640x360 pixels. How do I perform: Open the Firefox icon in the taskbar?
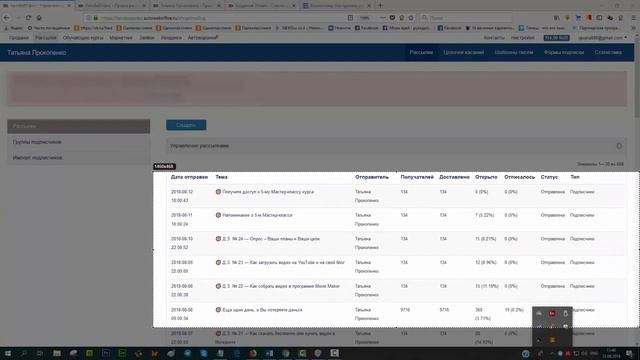pos(253,353)
